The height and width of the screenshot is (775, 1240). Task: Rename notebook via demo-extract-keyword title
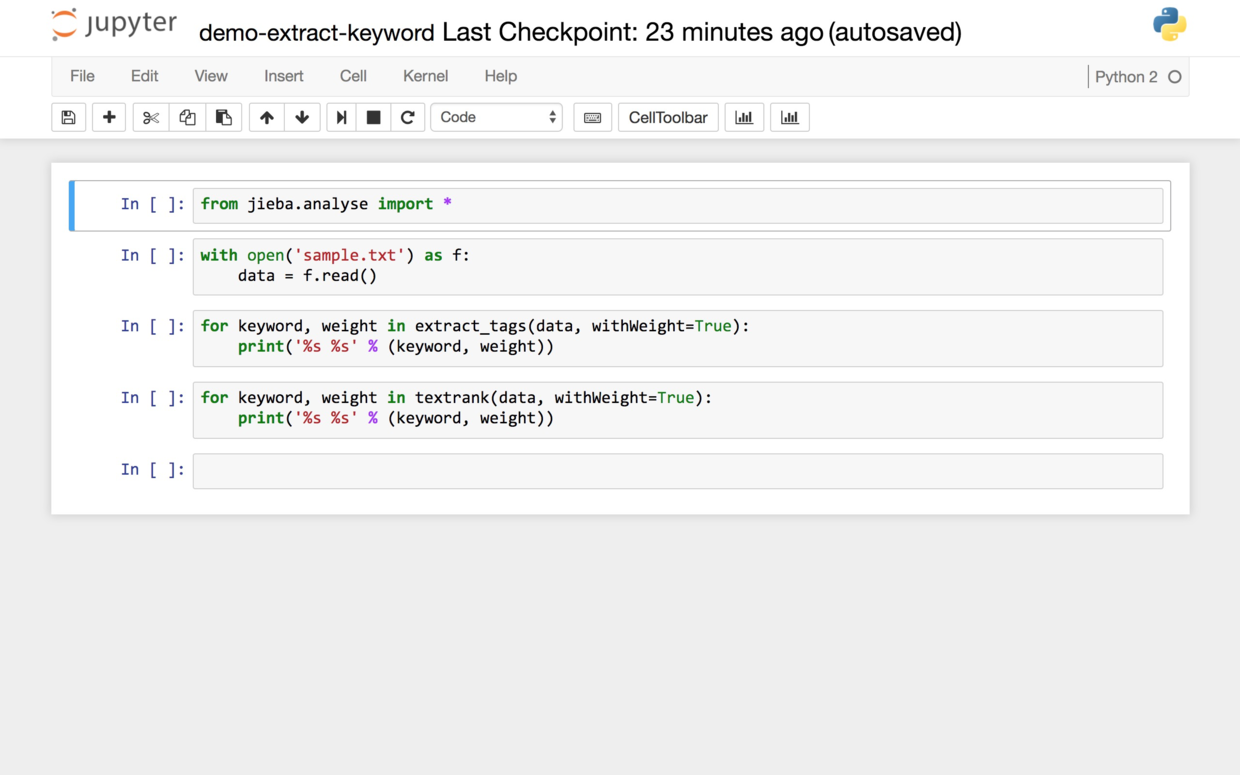316,32
